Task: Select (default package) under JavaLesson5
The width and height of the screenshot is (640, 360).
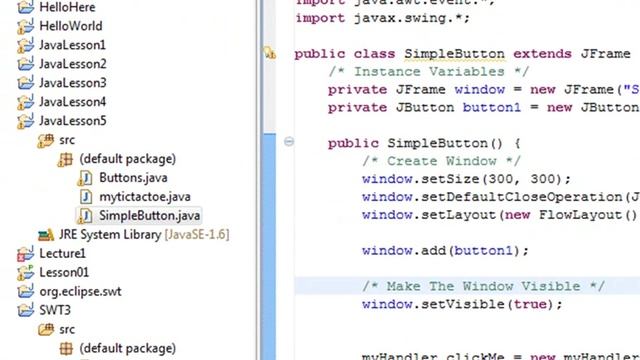Action: click(128, 159)
